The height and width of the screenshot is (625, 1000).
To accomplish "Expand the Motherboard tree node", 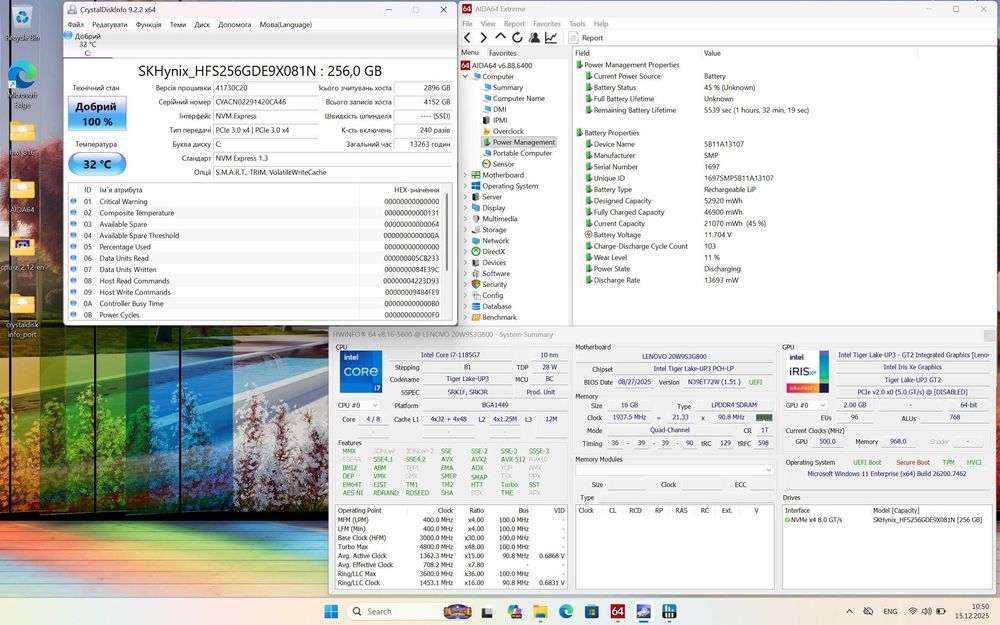I will pyautogui.click(x=466, y=175).
